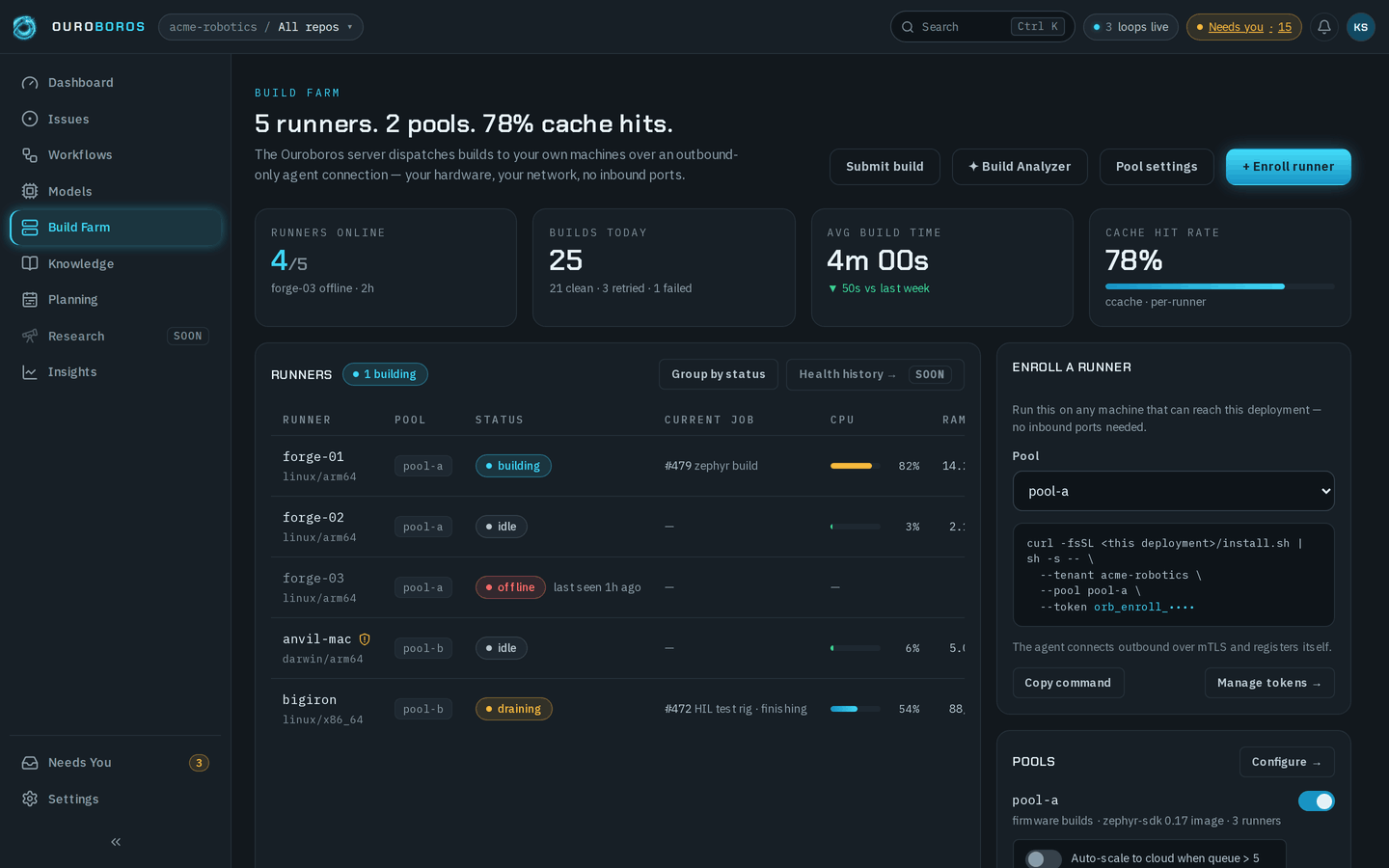Viewport: 1389px width, 868px height.
Task: Click the 1 building filter badge
Action: 385,374
